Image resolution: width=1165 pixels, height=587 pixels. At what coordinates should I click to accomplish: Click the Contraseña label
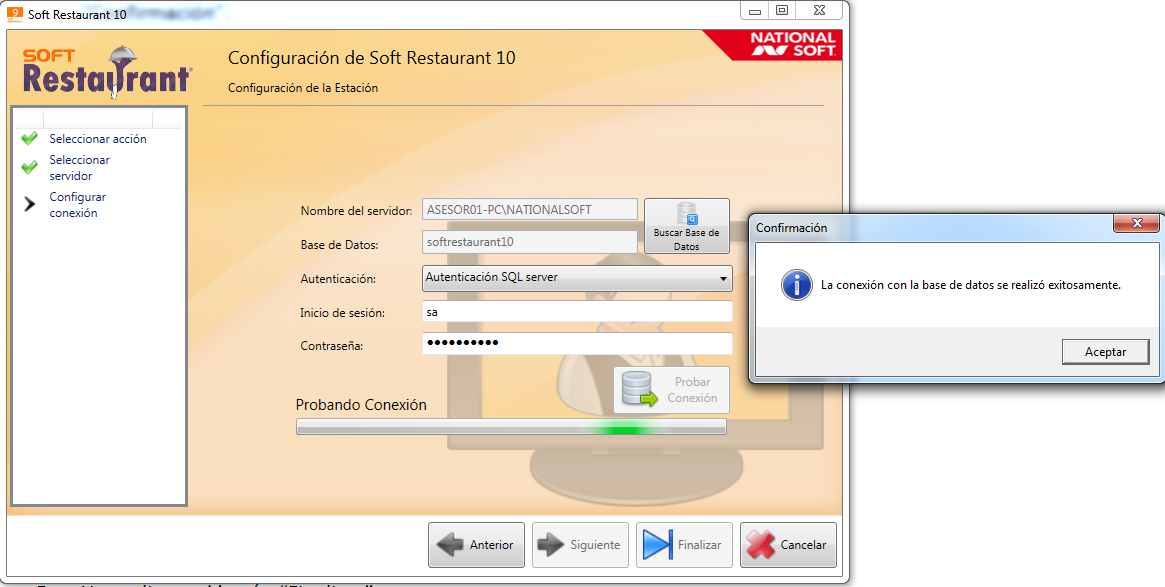pos(331,346)
